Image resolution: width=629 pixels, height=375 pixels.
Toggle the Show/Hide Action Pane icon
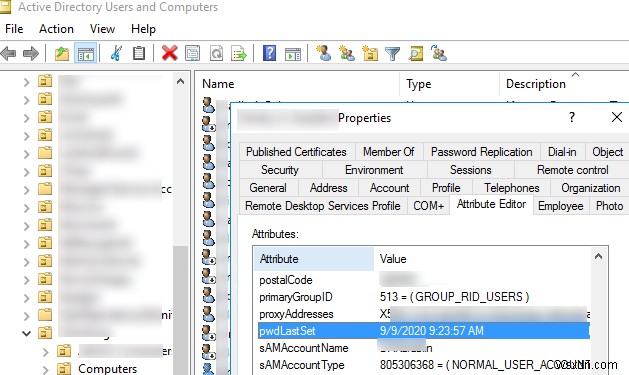[293, 53]
